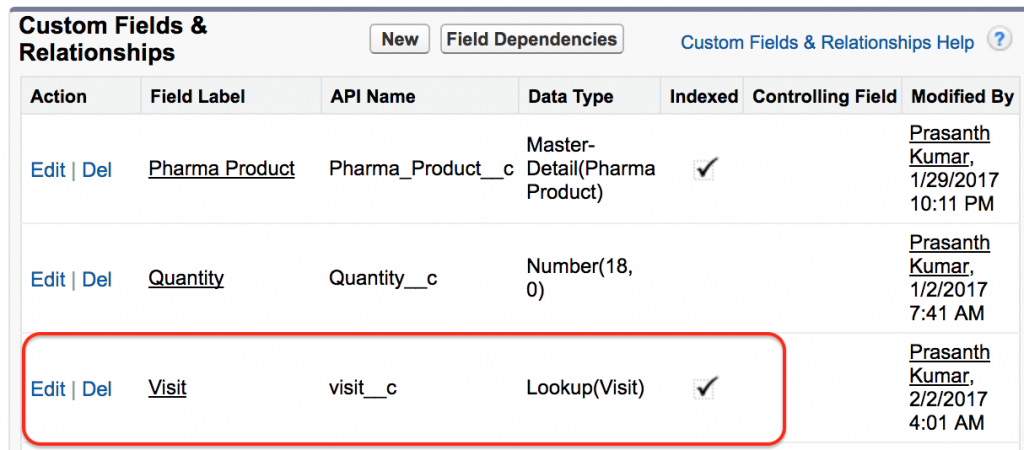Open the Quantity field label
1024x450 pixels.
coord(186,279)
